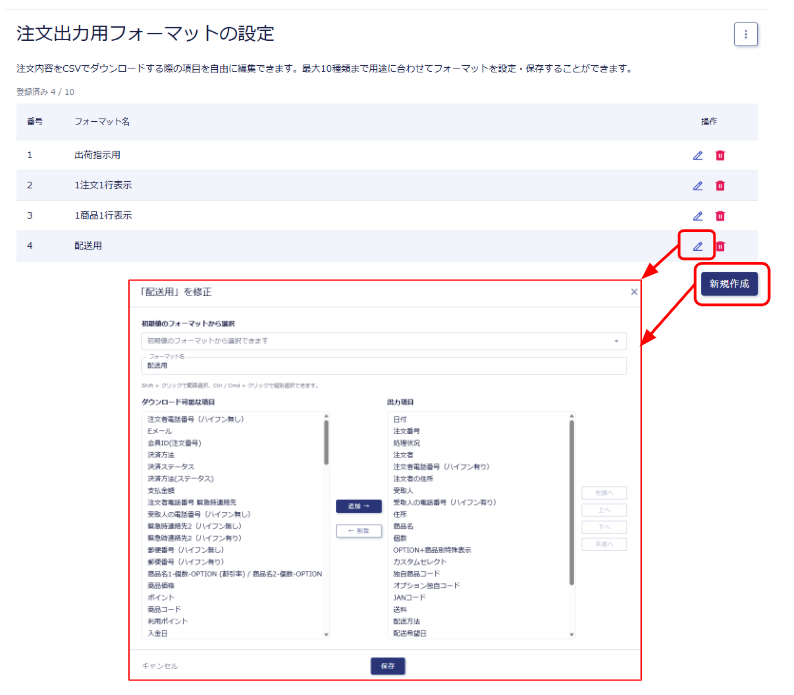Screen dimensions: 794x695
Task: Select 商品価格 in available items
Action: pyautogui.click(x=161, y=586)
